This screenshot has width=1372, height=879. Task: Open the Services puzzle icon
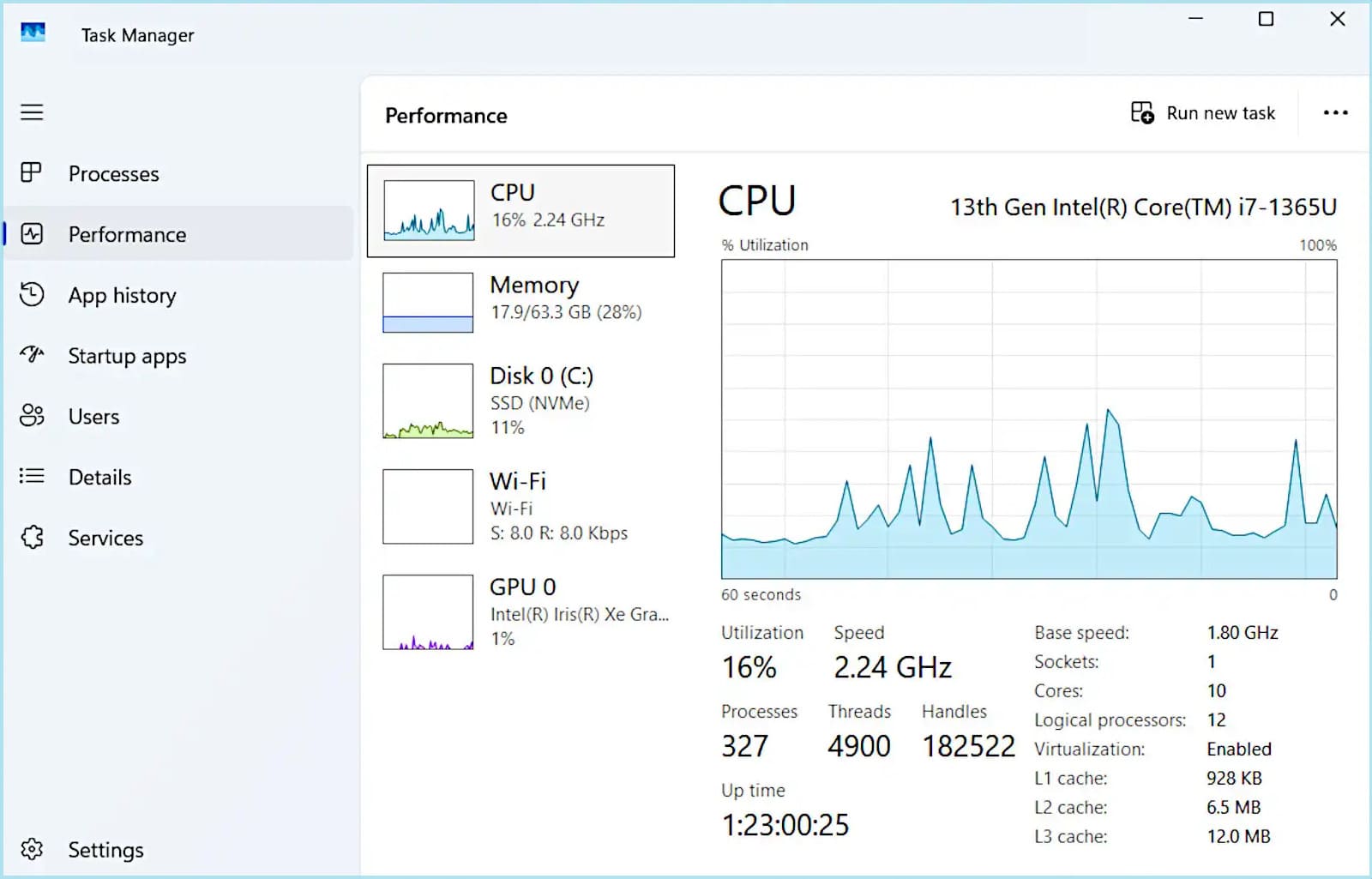(x=32, y=538)
